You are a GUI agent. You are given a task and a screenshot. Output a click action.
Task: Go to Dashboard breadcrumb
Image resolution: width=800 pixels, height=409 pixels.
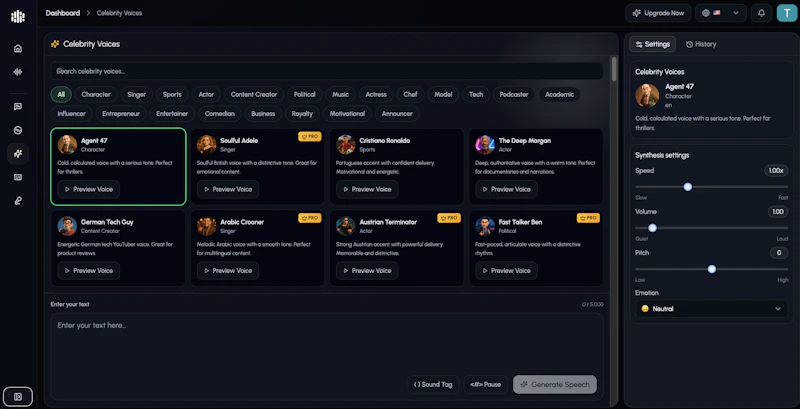[x=63, y=13]
